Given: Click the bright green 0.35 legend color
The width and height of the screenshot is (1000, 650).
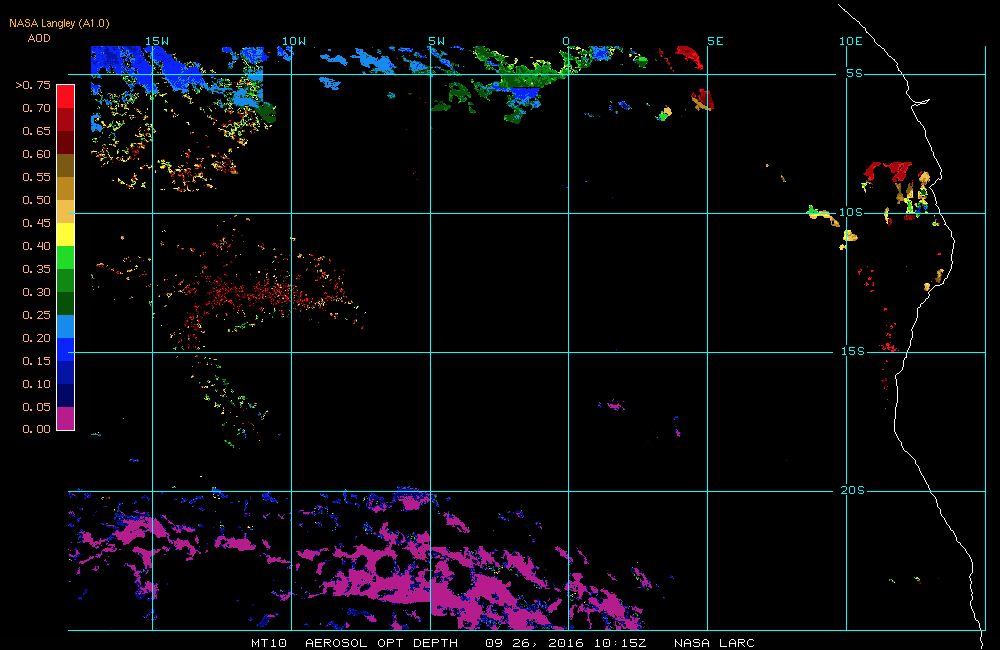Looking at the screenshot, I should click(x=66, y=257).
